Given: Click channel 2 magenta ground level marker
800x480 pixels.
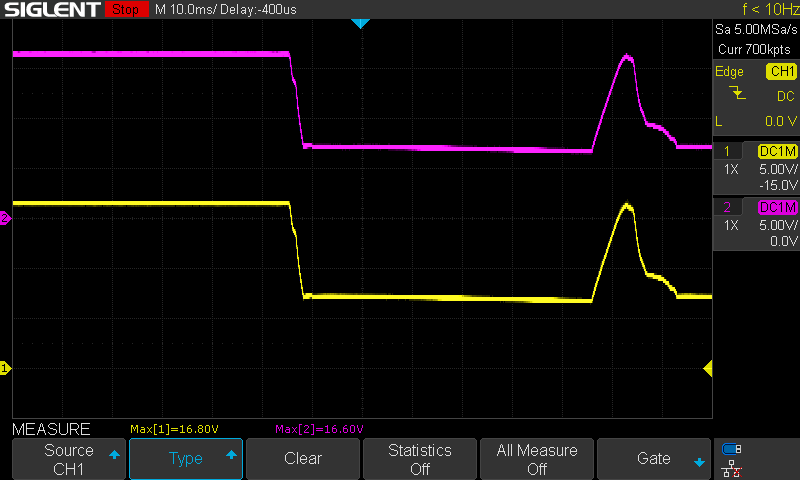Looking at the screenshot, I should pos(5,218).
